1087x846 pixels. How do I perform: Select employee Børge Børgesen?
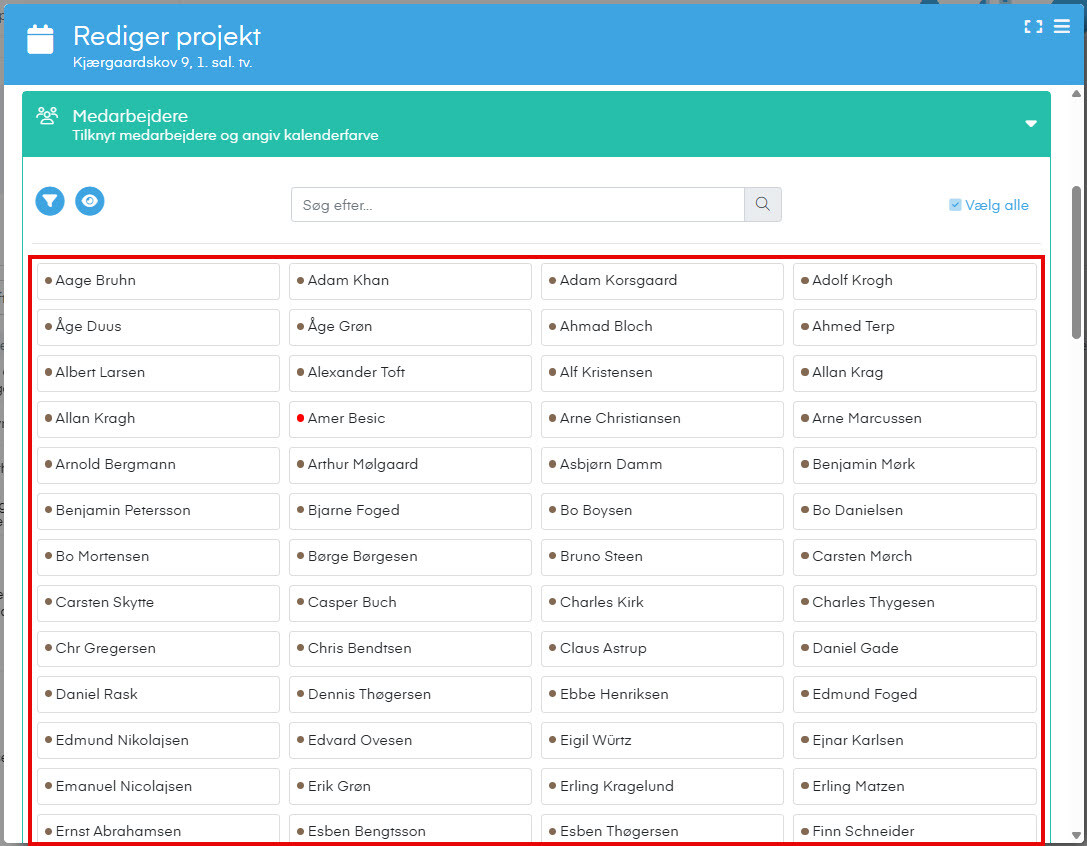410,557
